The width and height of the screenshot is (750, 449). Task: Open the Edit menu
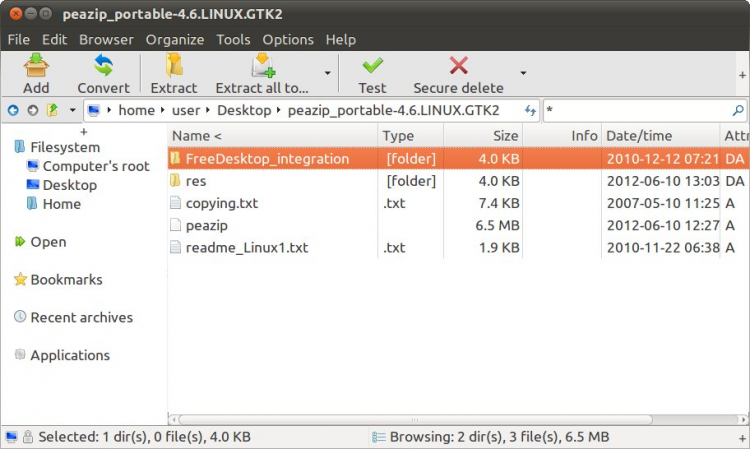(55, 40)
